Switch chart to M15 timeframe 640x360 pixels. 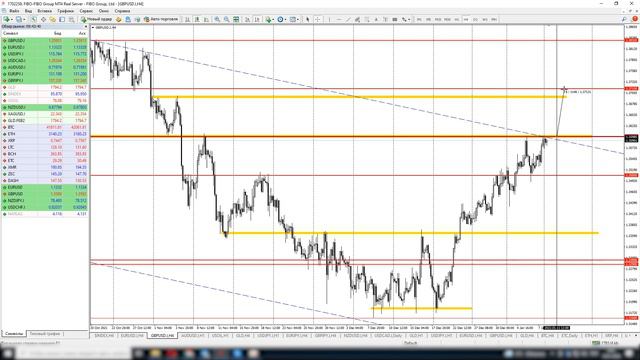(438, 19)
